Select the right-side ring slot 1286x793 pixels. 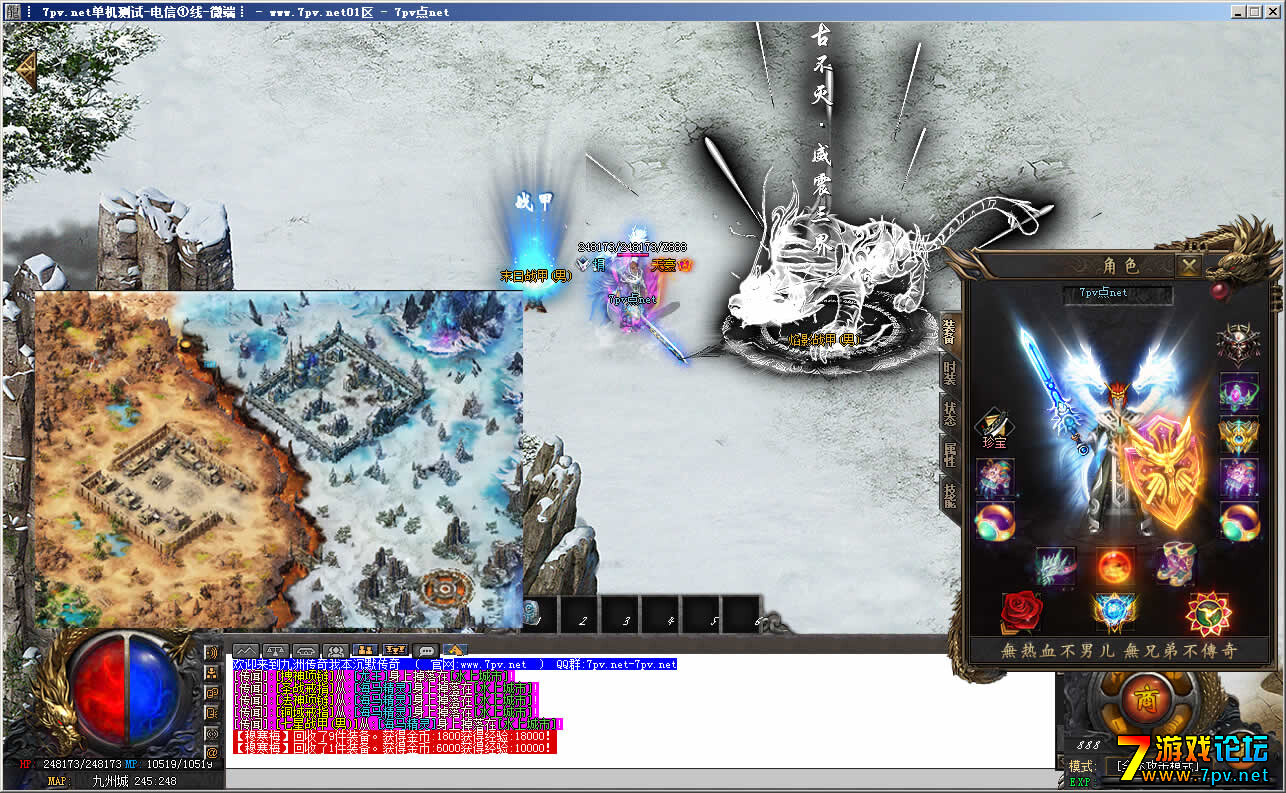[1238, 522]
